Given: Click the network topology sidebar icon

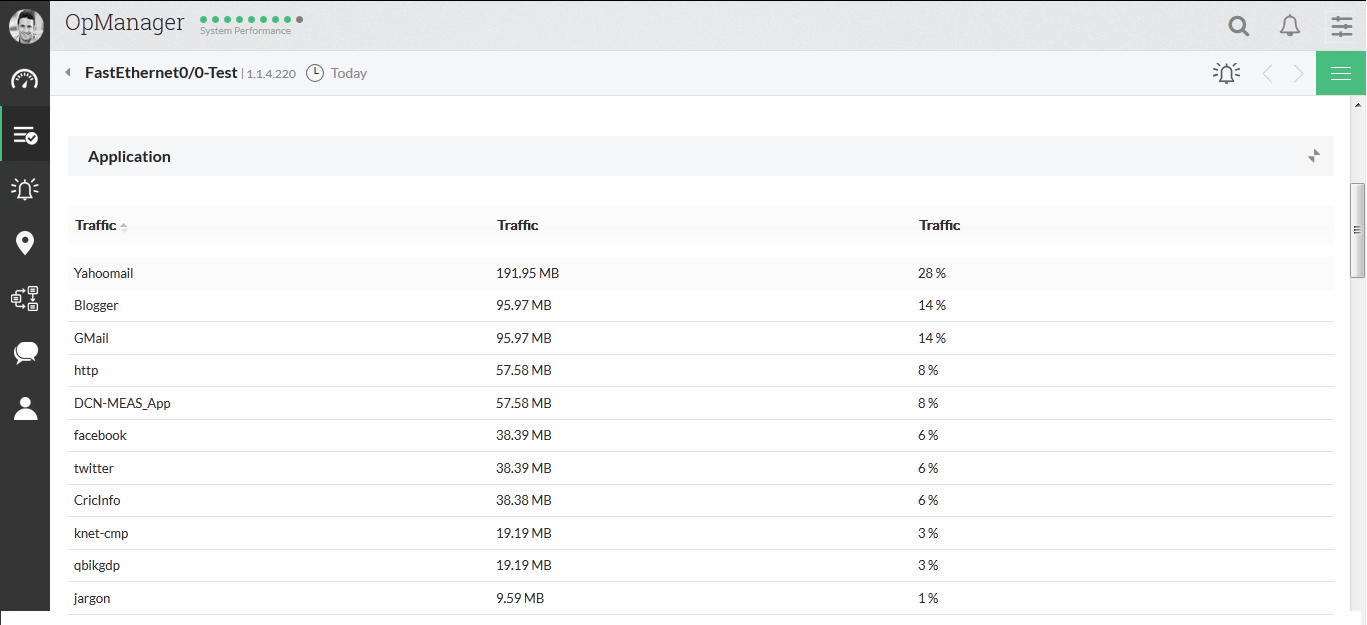Looking at the screenshot, I should [24, 298].
